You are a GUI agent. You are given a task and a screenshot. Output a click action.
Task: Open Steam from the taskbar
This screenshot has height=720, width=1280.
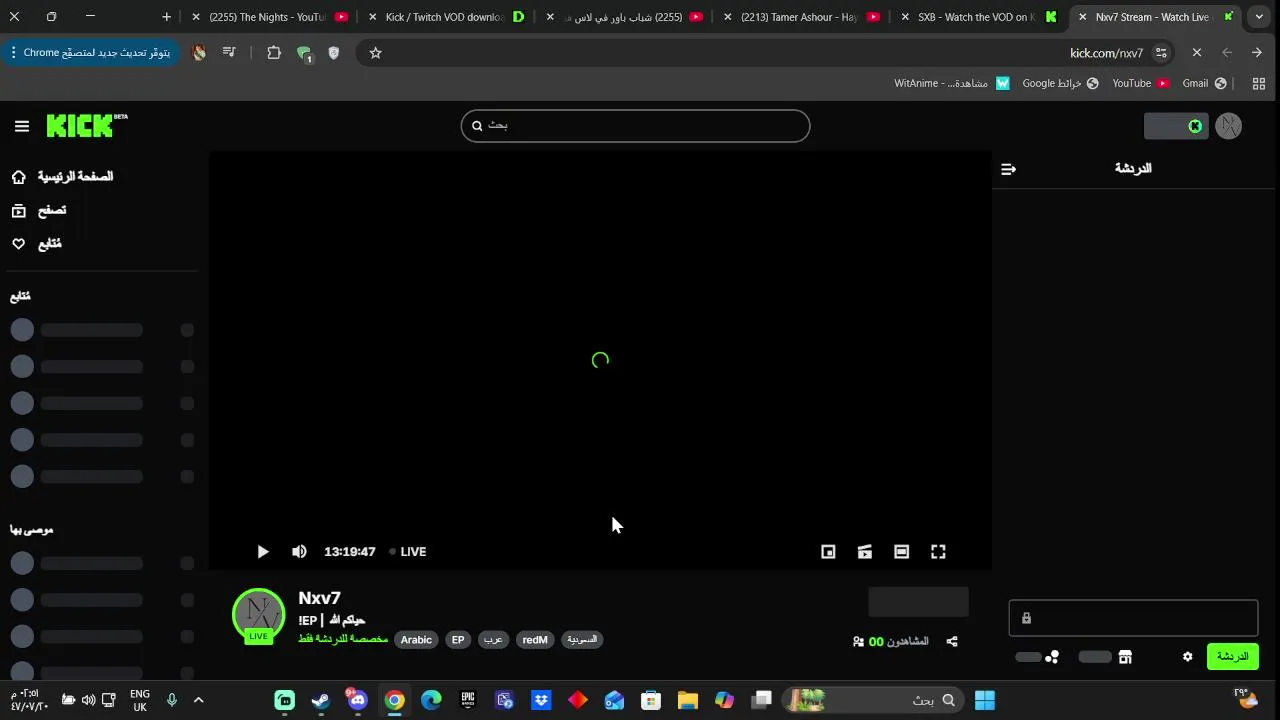321,700
